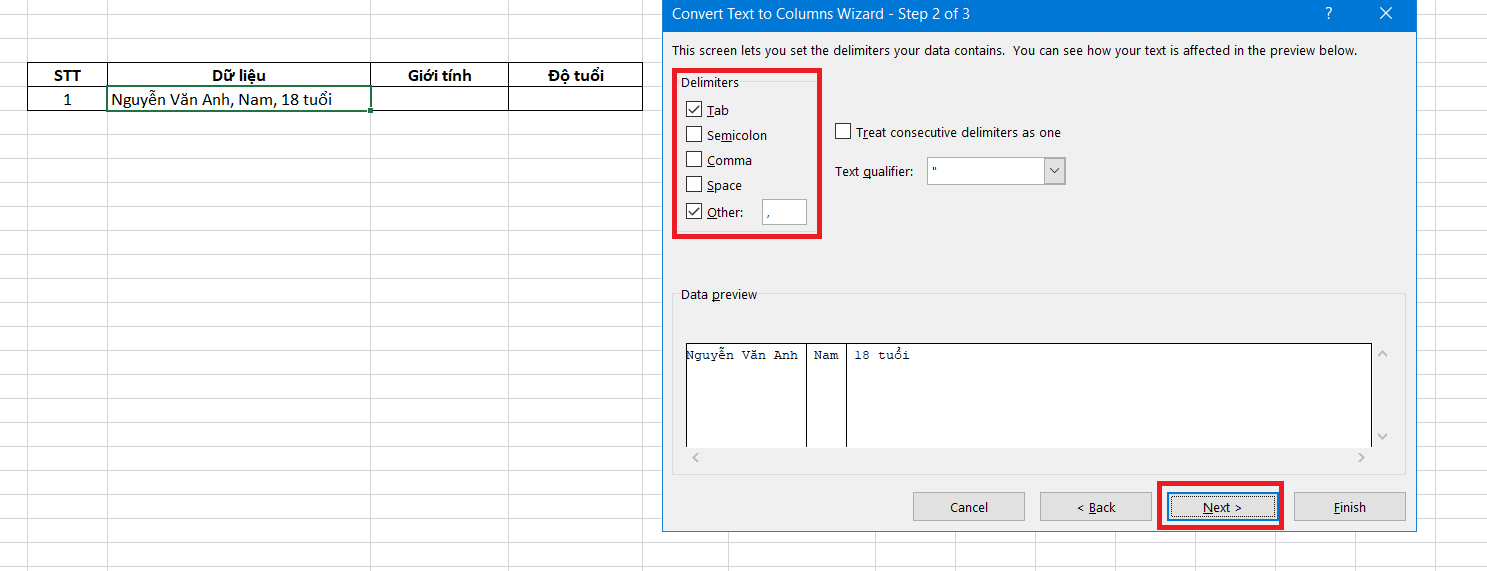Click the Cancel button
Screen dimensions: 1487x571
969,507
